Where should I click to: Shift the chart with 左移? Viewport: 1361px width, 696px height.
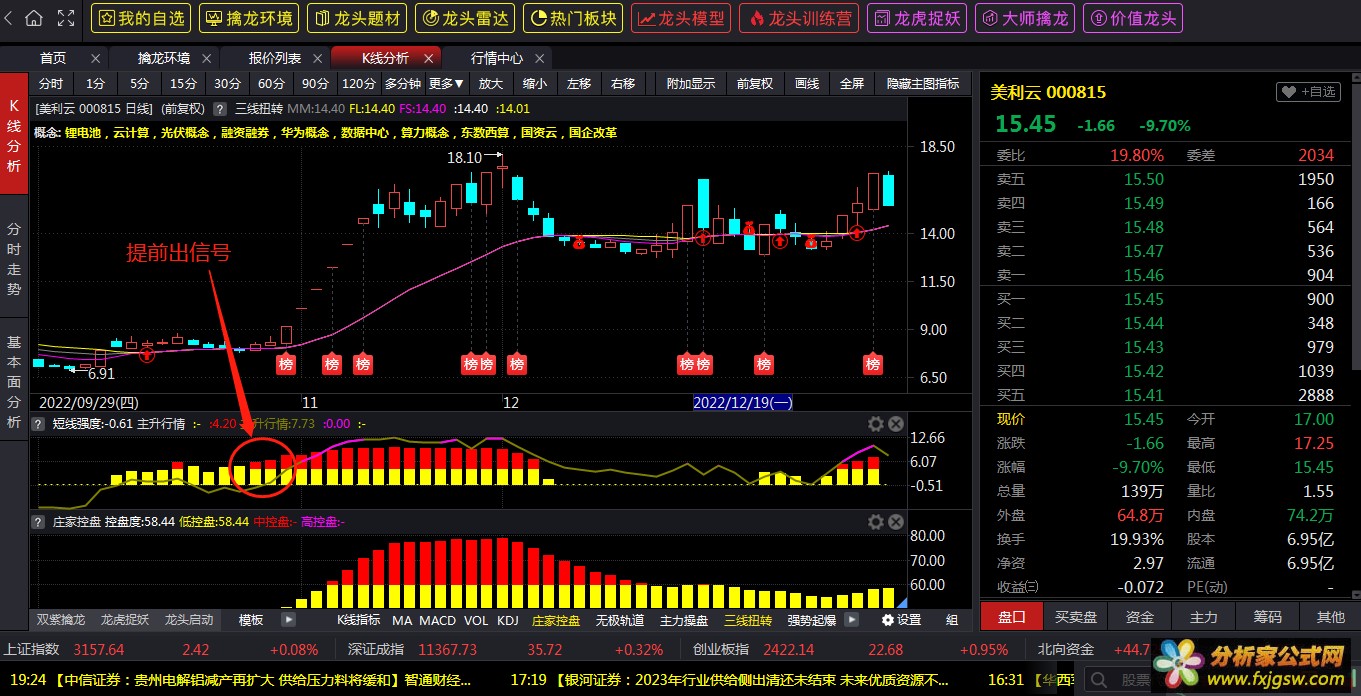[x=578, y=84]
